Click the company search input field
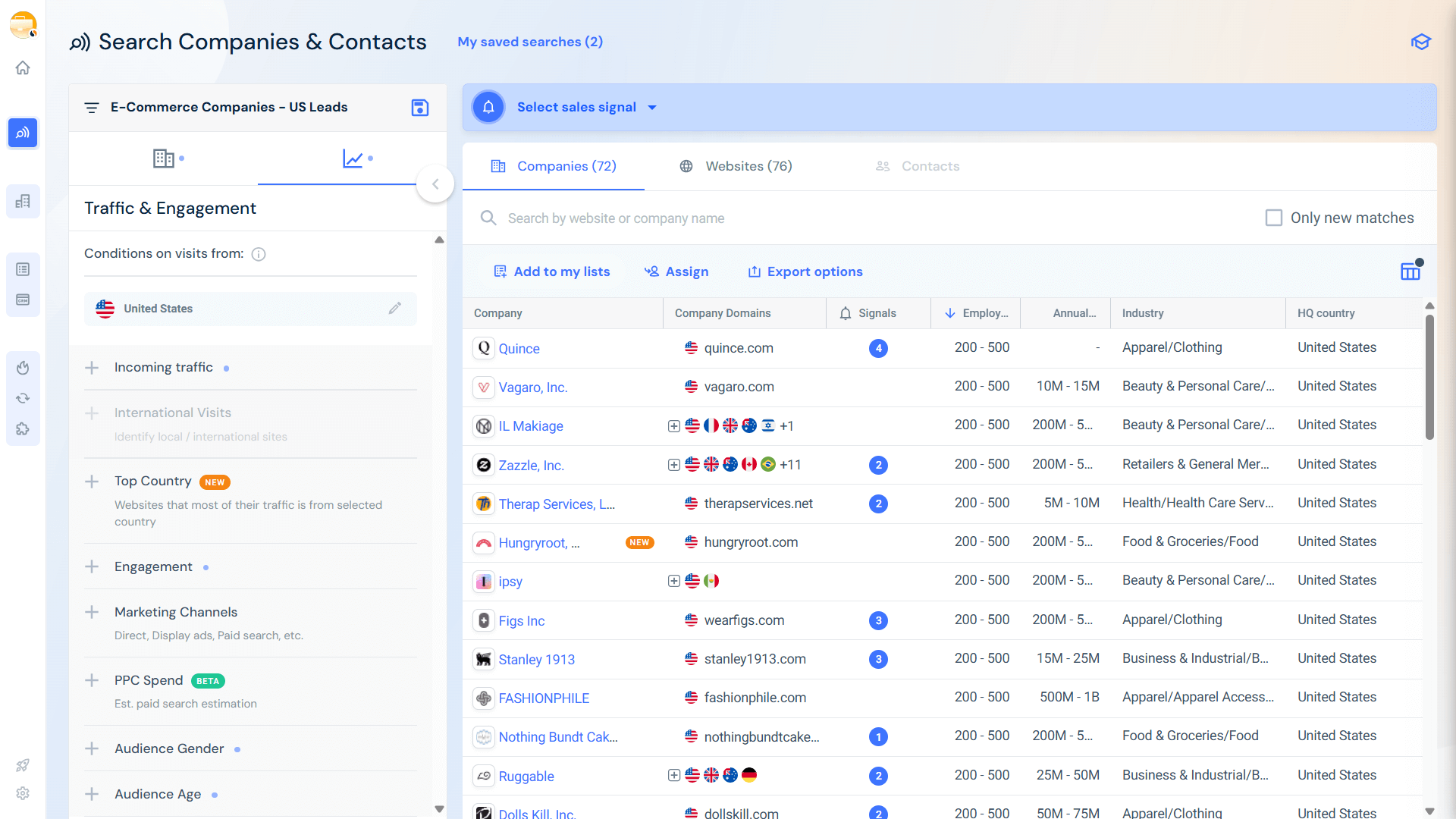This screenshot has width=1456, height=819. 682,218
